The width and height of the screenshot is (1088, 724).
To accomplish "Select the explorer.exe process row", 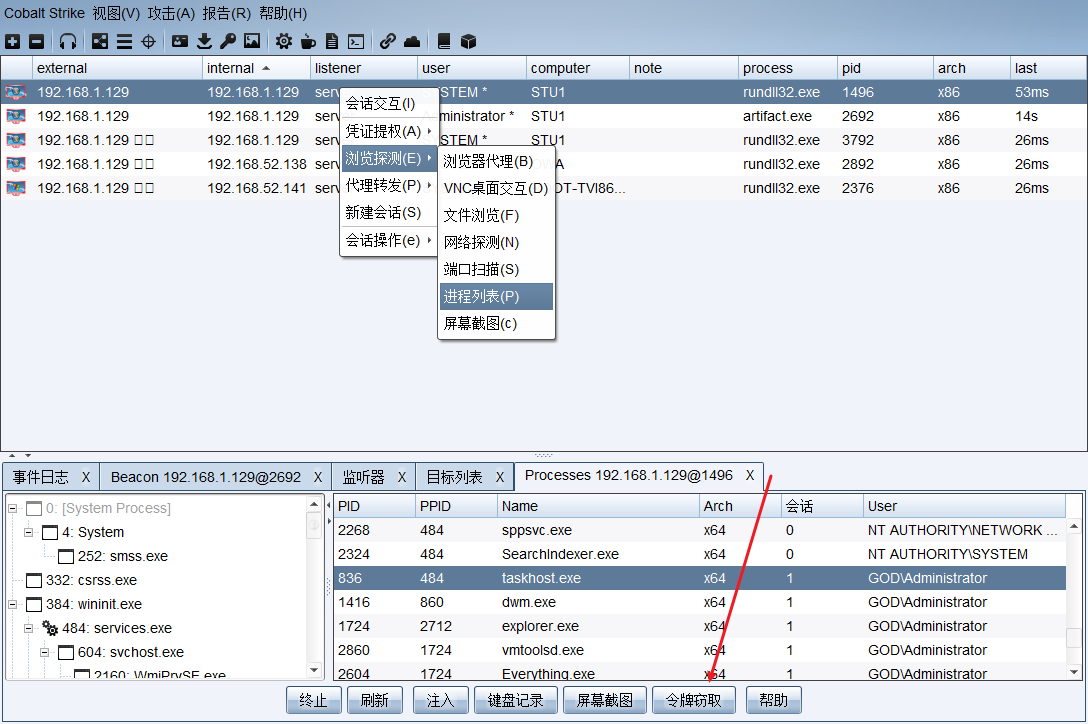I will (699, 626).
